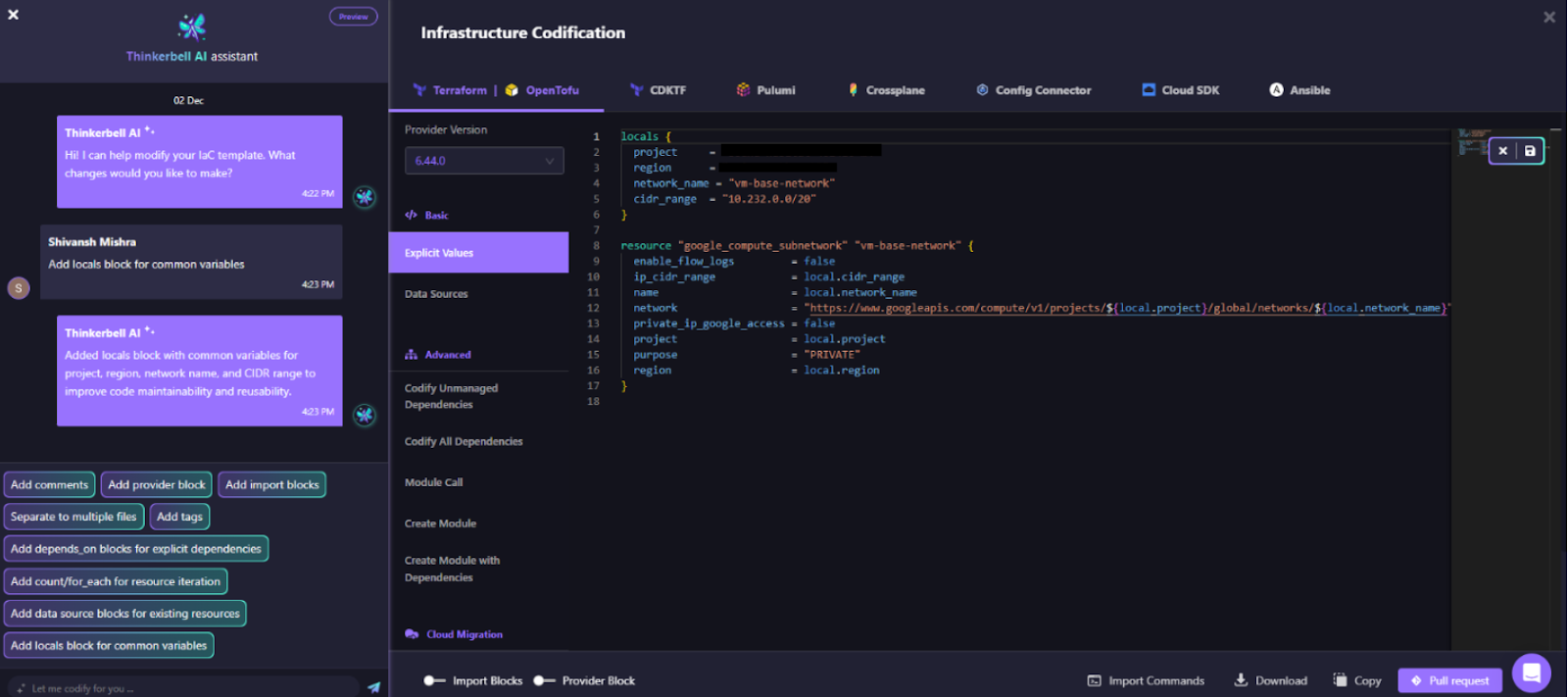
Task: Click 'vm-base-network' string on line 4
Action: 782,183
